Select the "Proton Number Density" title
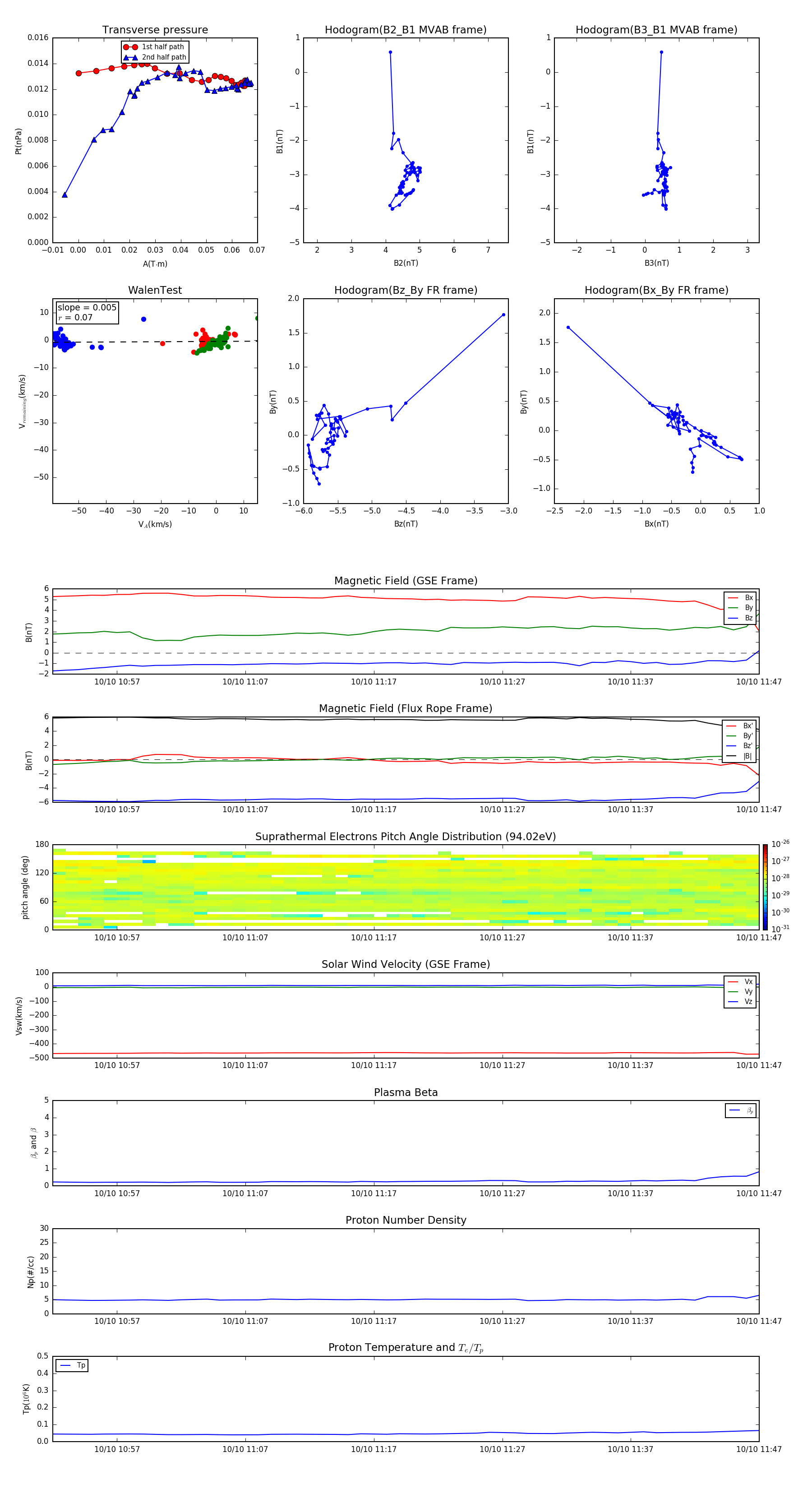The image size is (812, 1489). [406, 1220]
